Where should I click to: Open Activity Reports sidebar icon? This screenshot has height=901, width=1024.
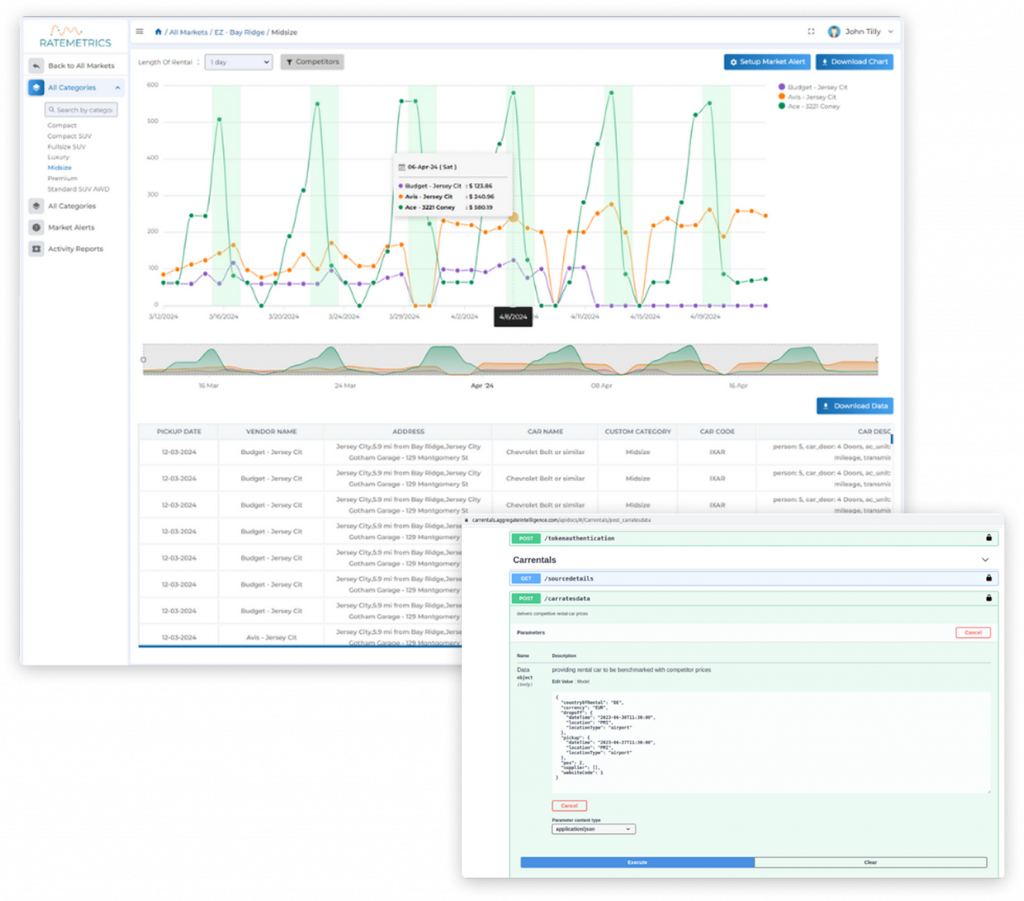tap(36, 249)
